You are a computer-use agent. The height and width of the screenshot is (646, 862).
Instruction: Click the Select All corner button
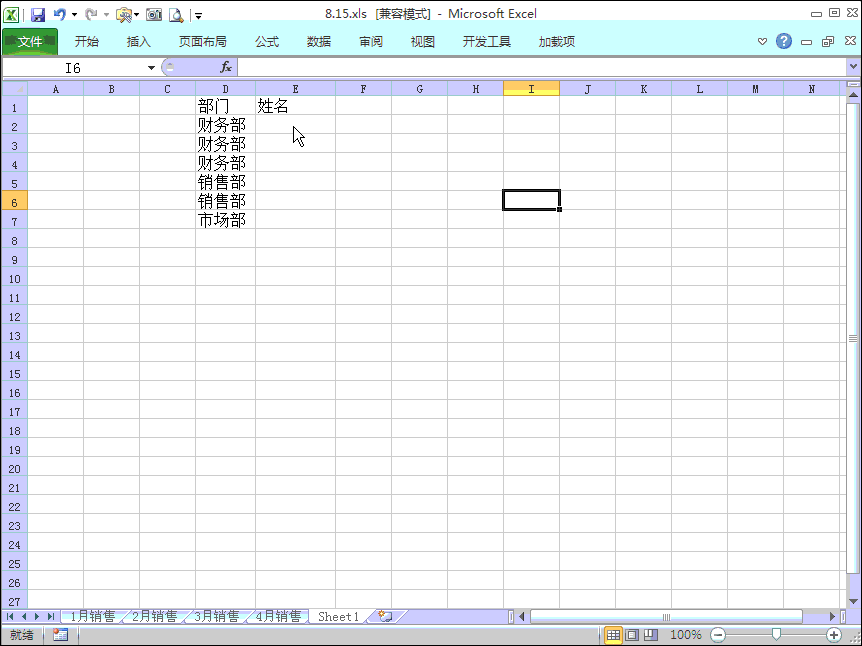[x=15, y=89]
